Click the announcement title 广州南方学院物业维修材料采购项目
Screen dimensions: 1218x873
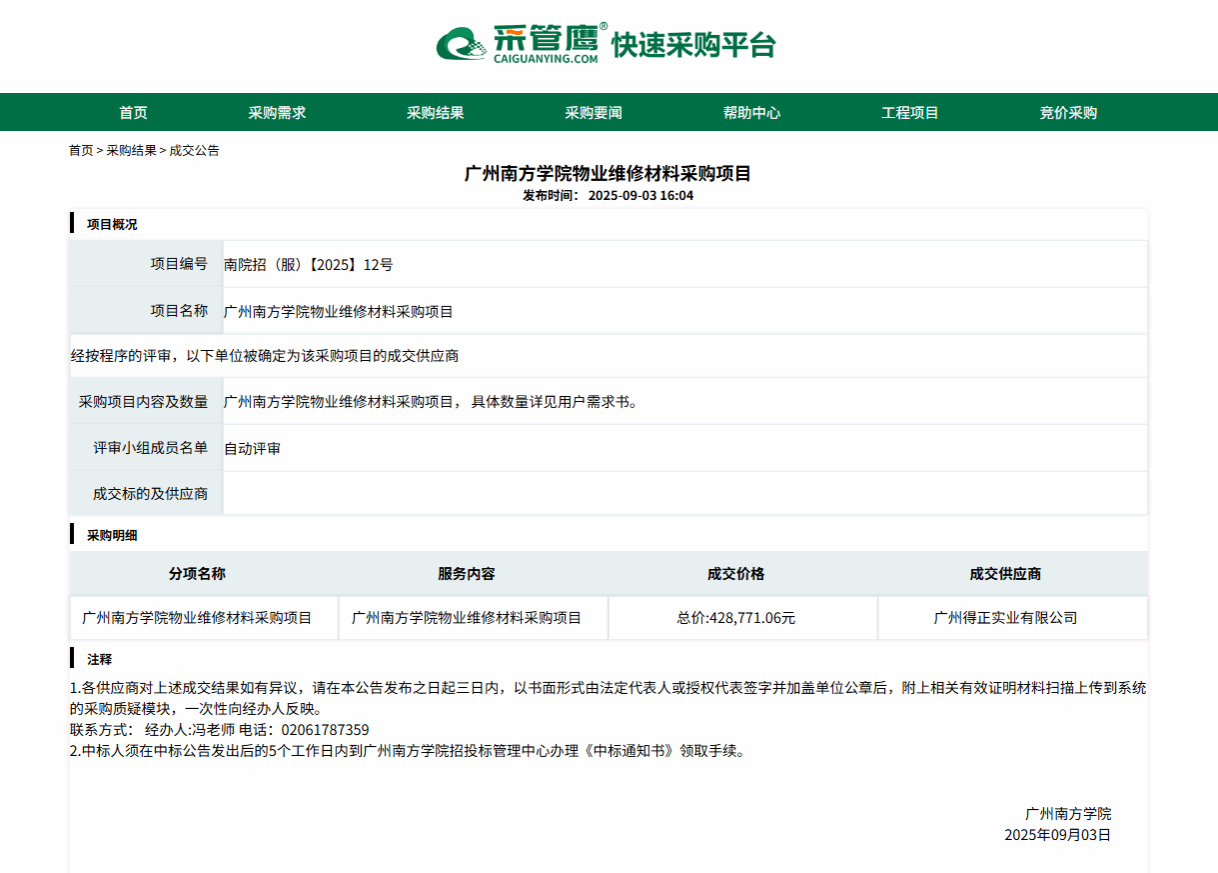[x=608, y=174]
